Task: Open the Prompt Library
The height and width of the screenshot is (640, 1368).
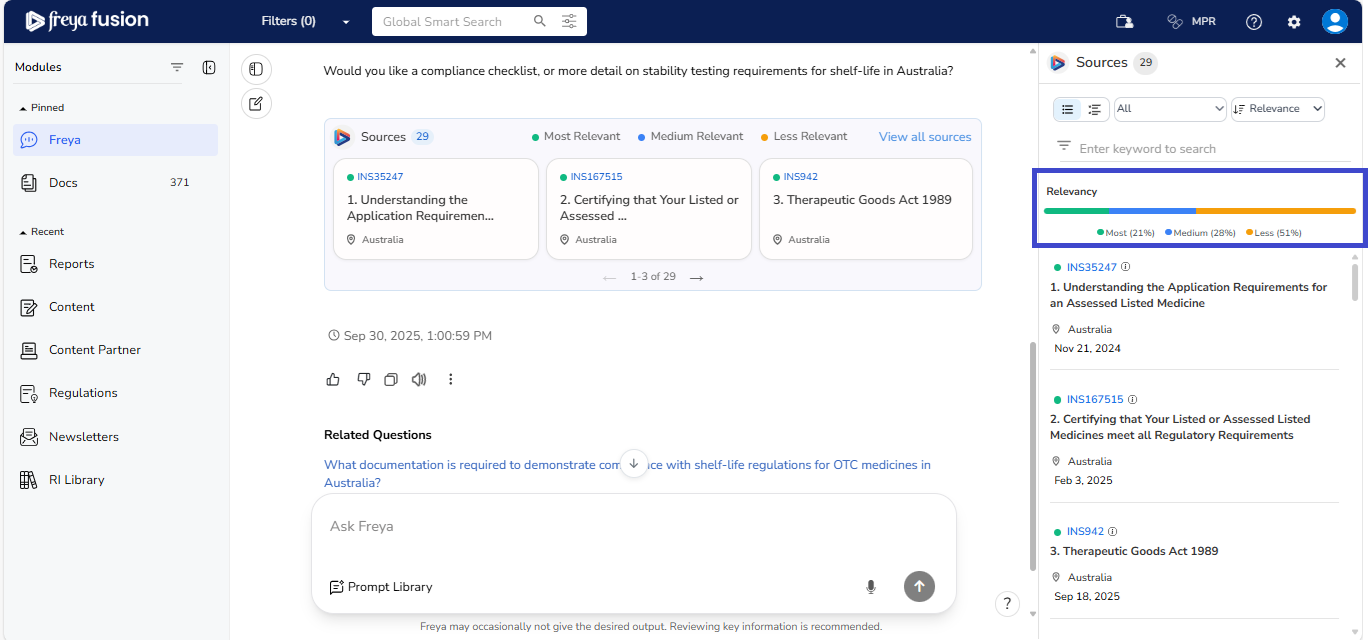Action: [x=381, y=587]
